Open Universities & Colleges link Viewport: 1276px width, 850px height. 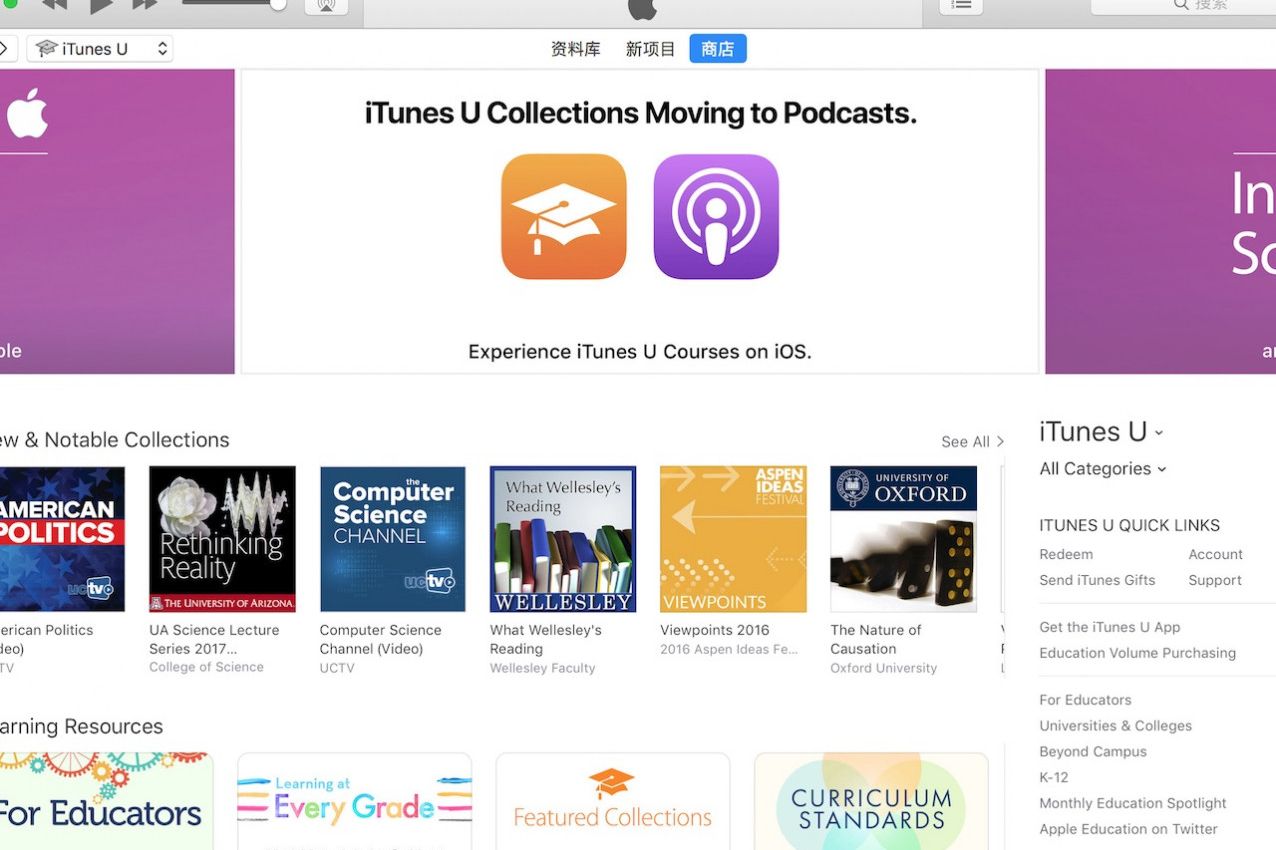1115,726
